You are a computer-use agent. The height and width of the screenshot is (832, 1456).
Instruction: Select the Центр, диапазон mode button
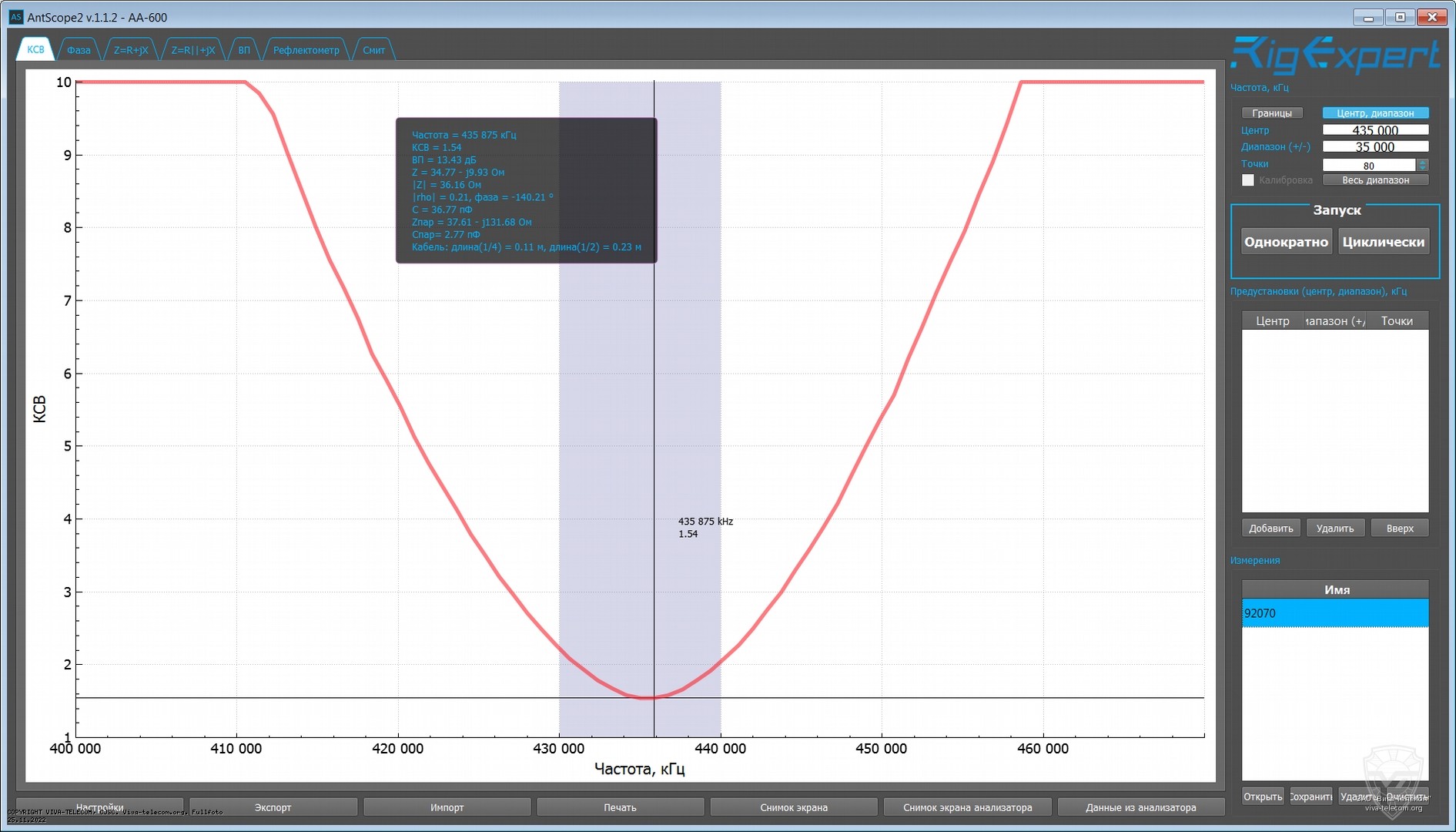(1375, 113)
